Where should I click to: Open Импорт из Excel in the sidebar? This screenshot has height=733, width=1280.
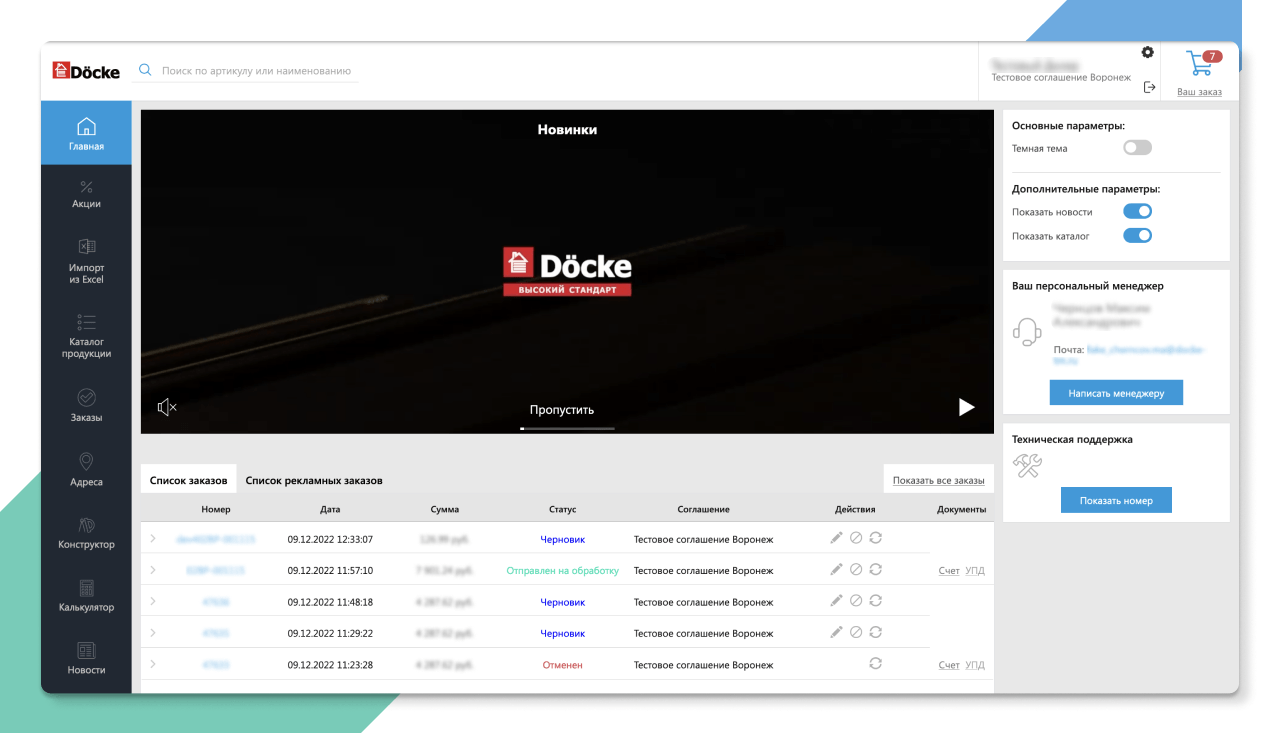[86, 261]
